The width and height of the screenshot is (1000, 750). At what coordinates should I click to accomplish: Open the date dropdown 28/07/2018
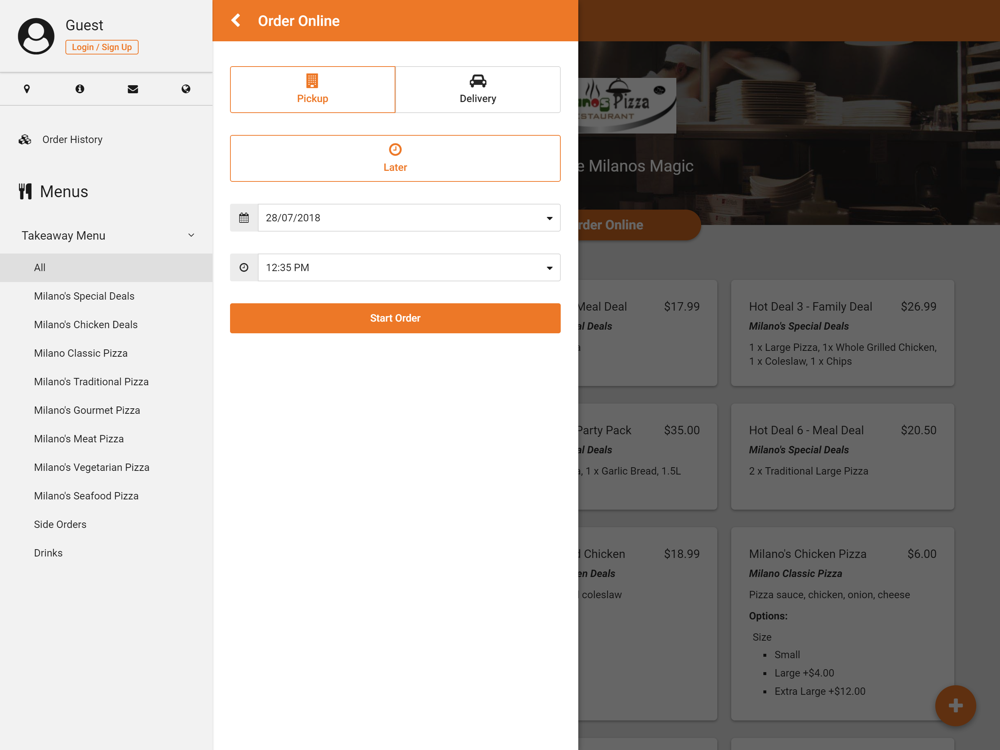pos(409,218)
